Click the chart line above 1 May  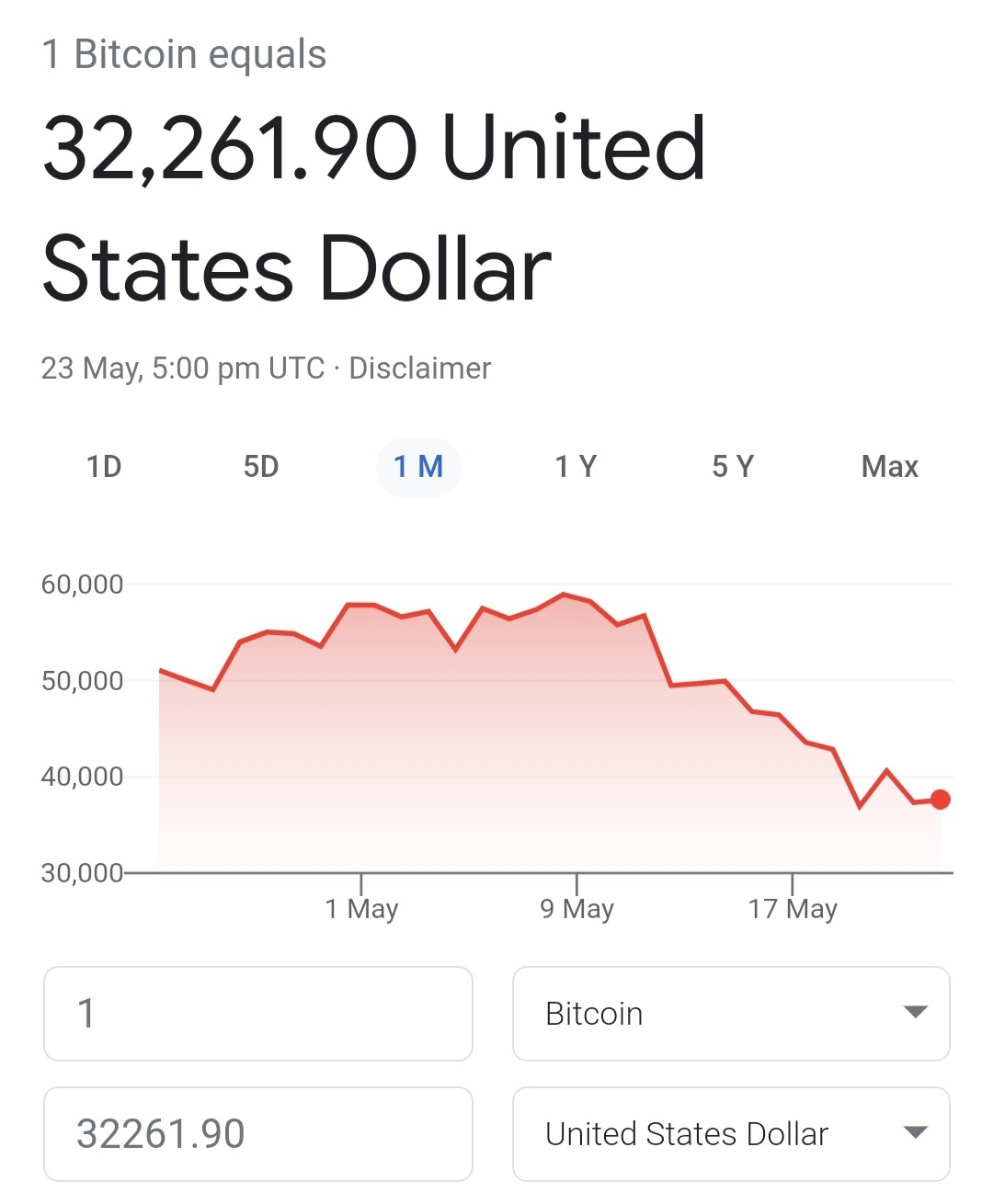tap(361, 605)
